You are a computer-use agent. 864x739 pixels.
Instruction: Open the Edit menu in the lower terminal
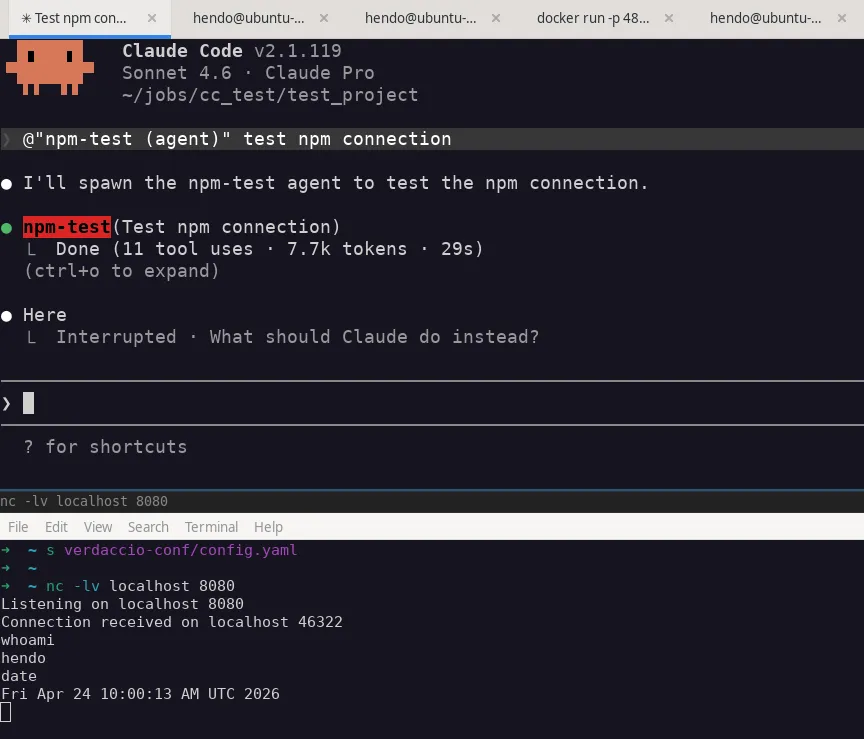56,527
